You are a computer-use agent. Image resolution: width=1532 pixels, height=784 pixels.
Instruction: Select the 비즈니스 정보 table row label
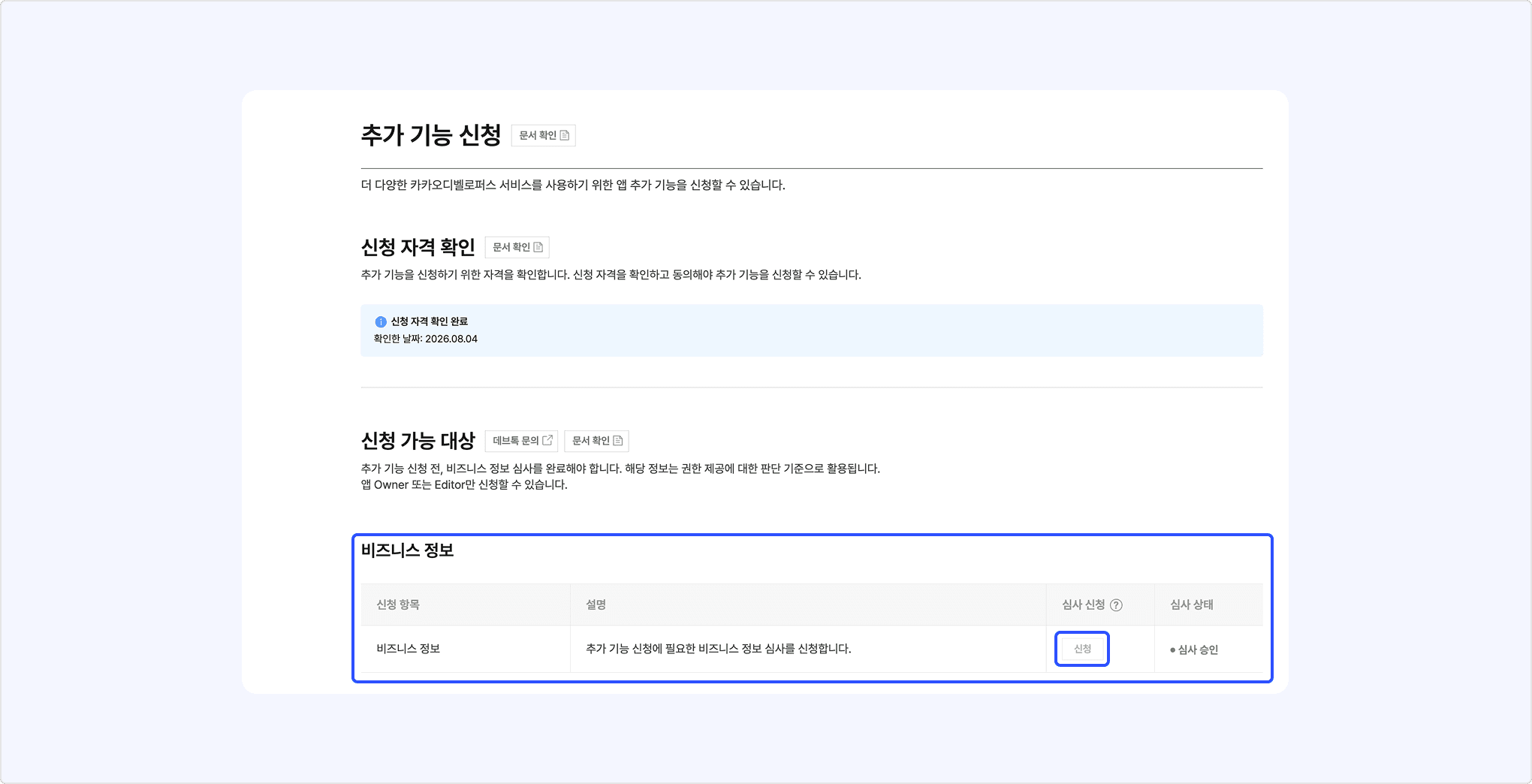click(x=408, y=649)
